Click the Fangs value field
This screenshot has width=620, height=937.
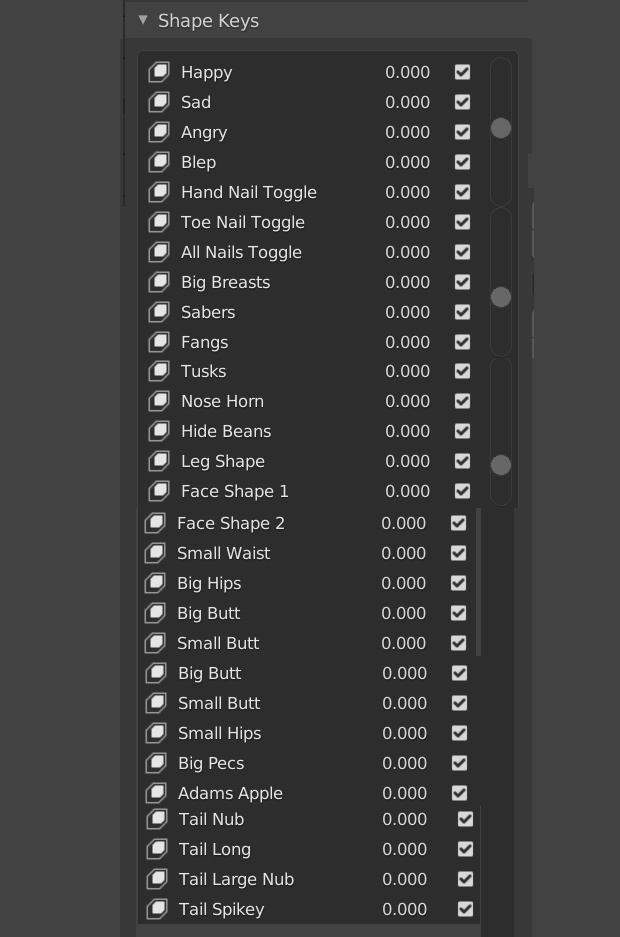(407, 342)
